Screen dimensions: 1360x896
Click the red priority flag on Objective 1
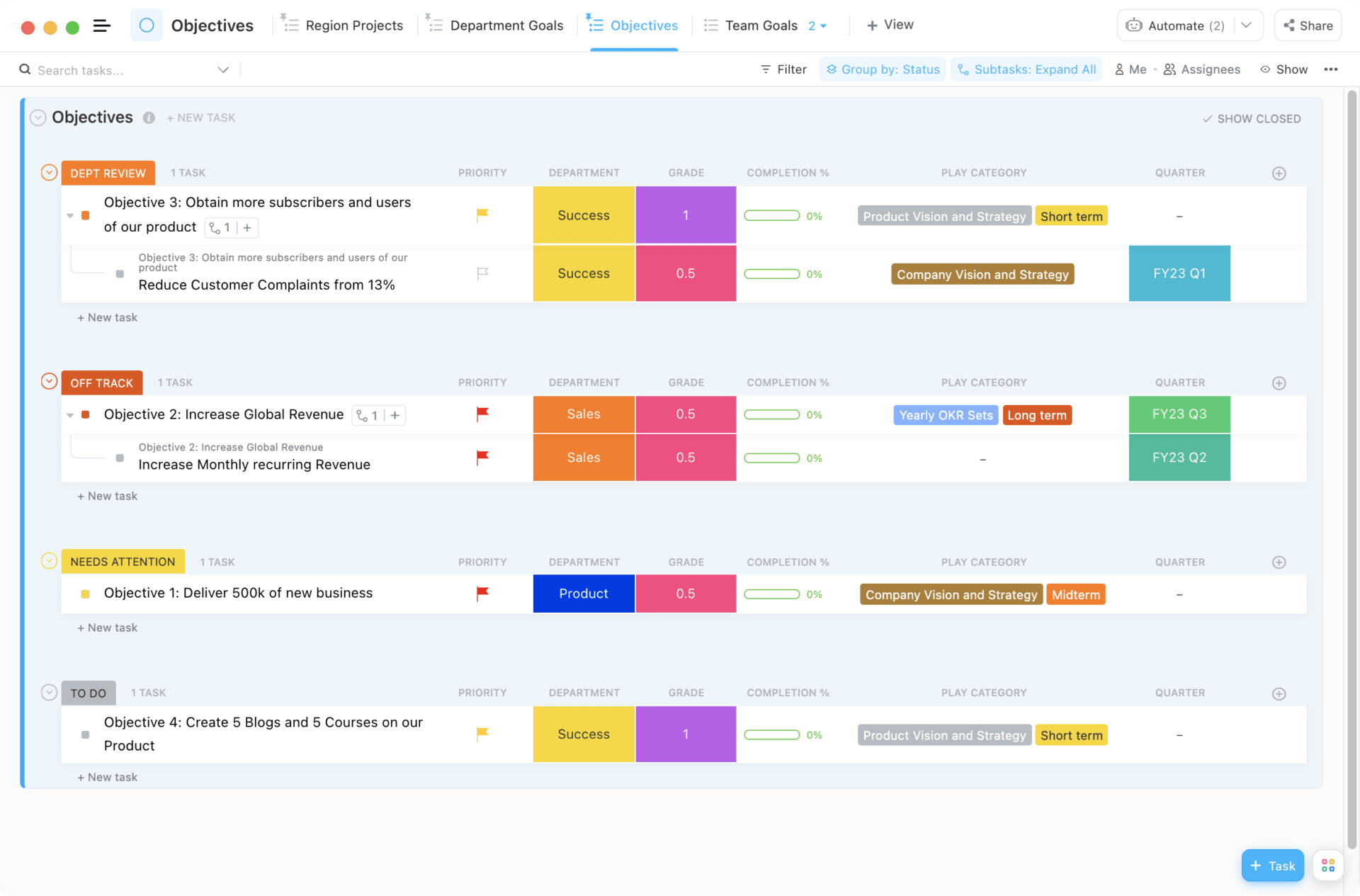[482, 594]
